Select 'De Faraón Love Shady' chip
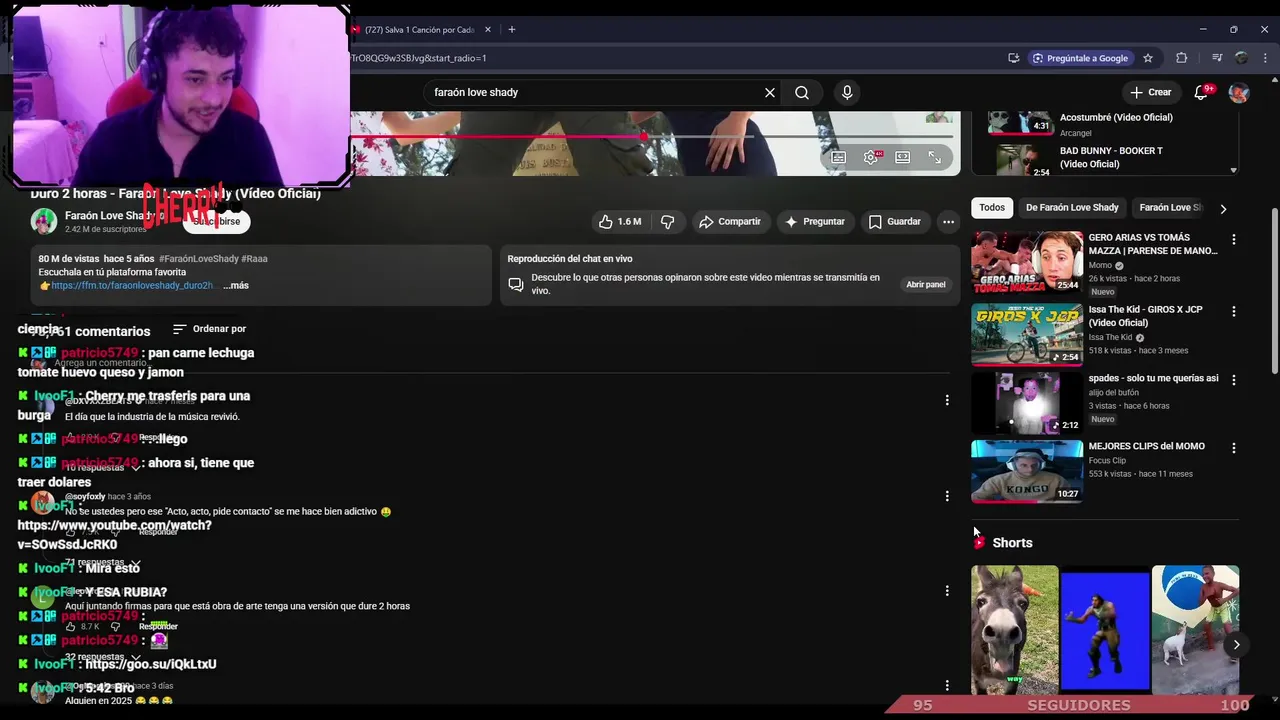1280x720 pixels. click(1072, 208)
